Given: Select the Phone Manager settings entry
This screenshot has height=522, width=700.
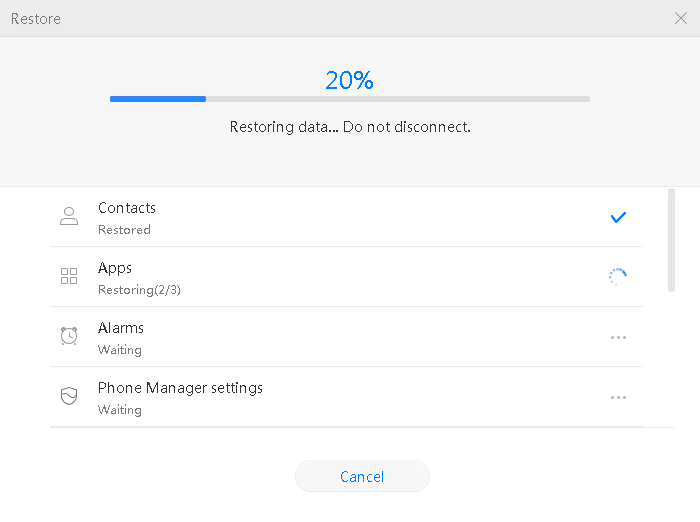Looking at the screenshot, I should tap(346, 397).
